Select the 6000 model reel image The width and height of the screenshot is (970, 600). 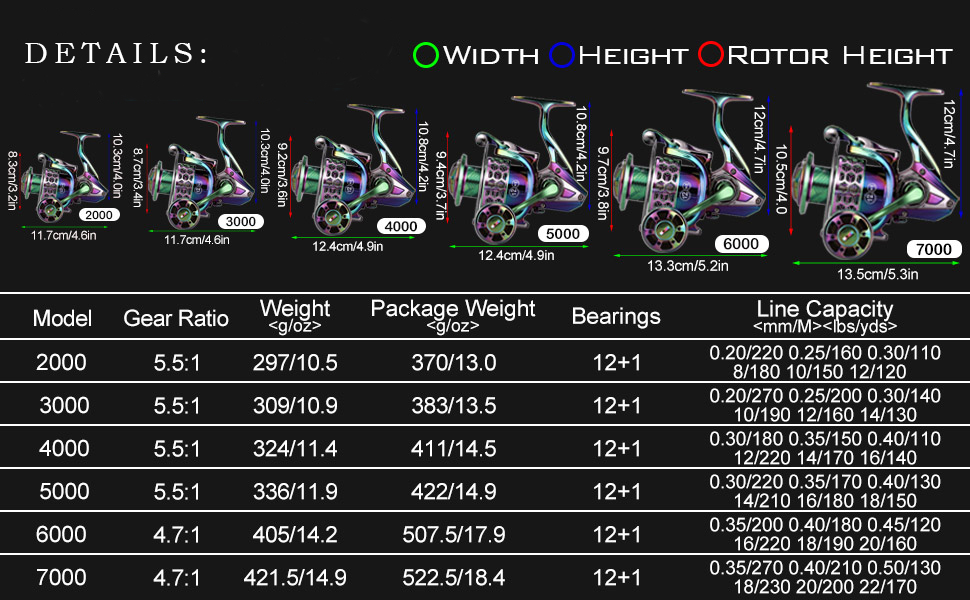pyautogui.click(x=688, y=169)
